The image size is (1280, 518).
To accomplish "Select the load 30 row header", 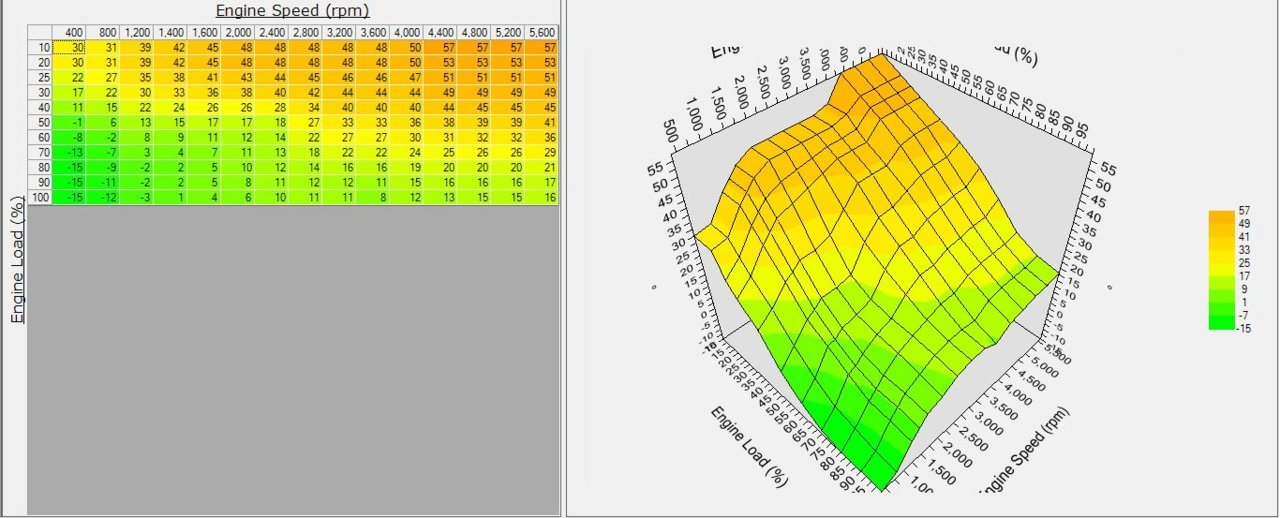I will coord(40,92).
